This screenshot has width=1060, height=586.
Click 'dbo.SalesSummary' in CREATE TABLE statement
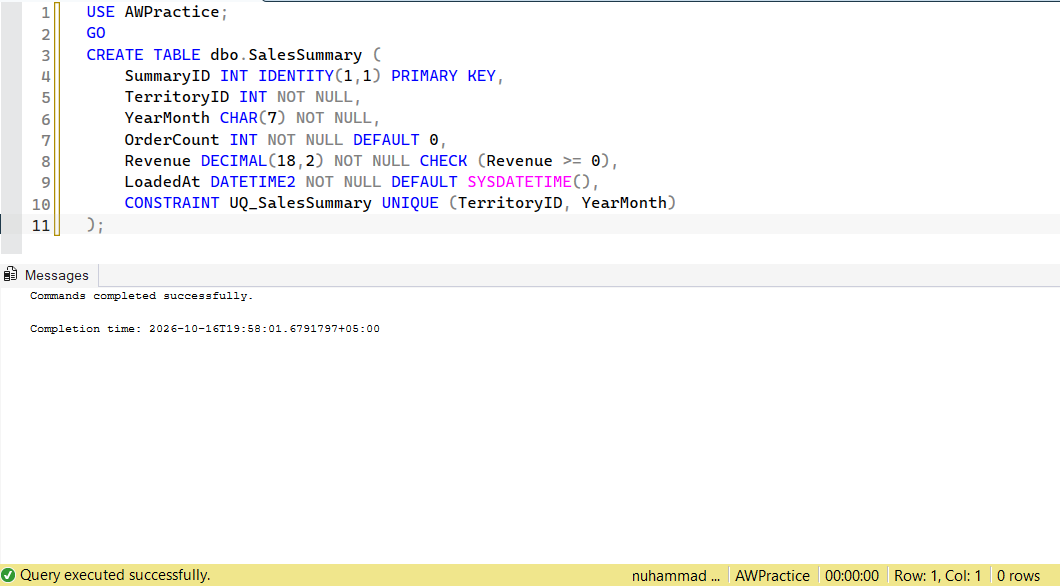(x=286, y=55)
